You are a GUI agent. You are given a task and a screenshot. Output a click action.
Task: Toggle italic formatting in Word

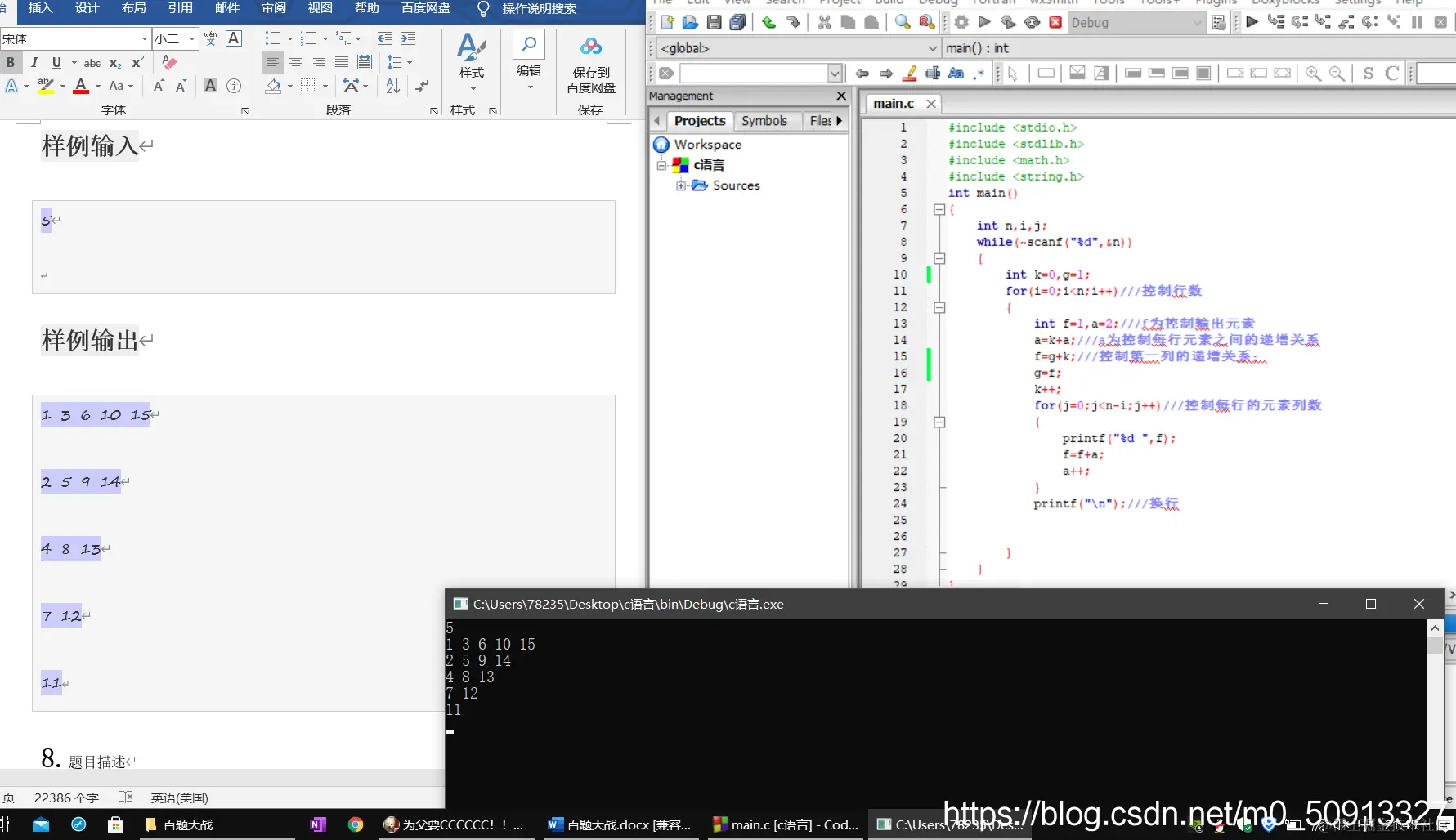pyautogui.click(x=34, y=62)
